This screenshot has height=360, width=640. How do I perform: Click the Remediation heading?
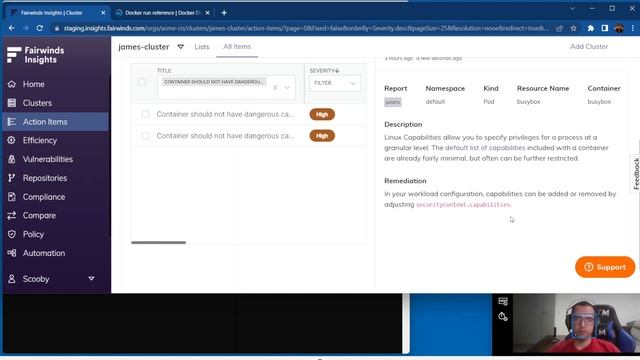point(405,181)
